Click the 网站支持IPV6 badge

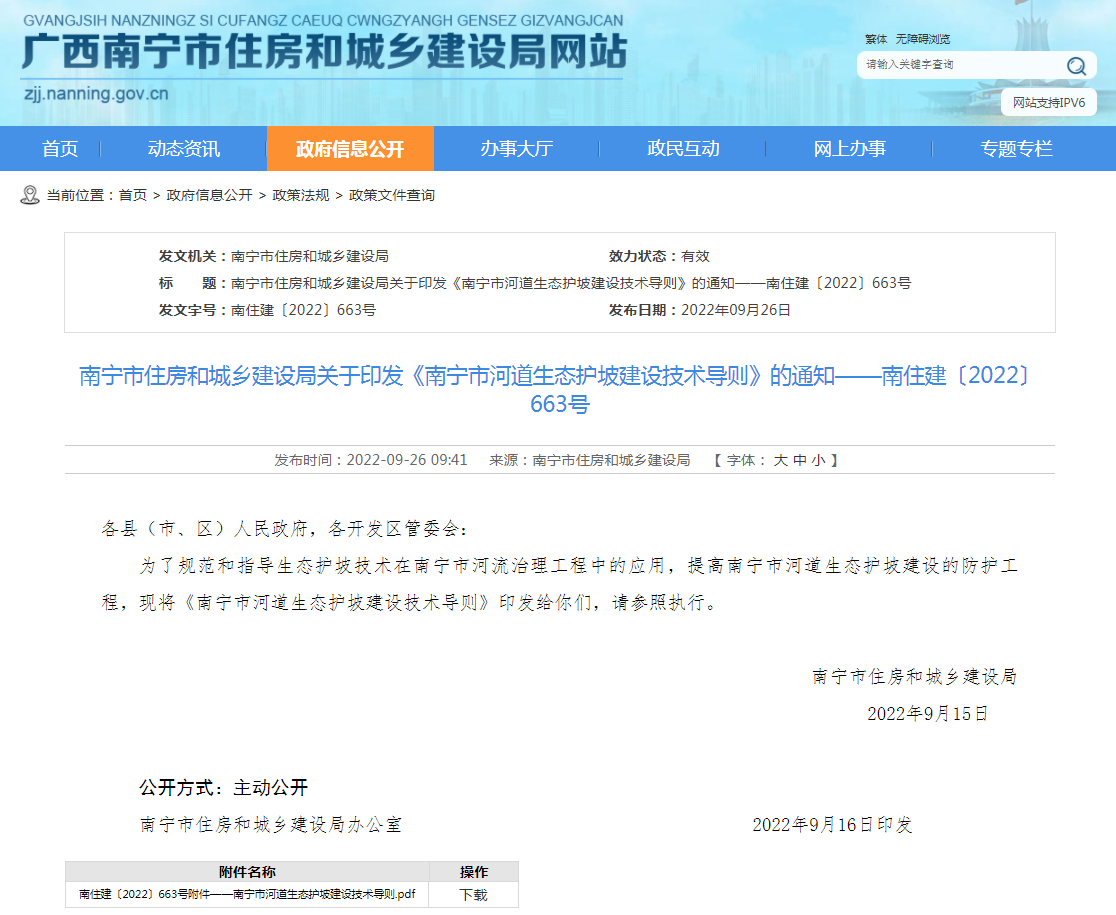[1048, 103]
